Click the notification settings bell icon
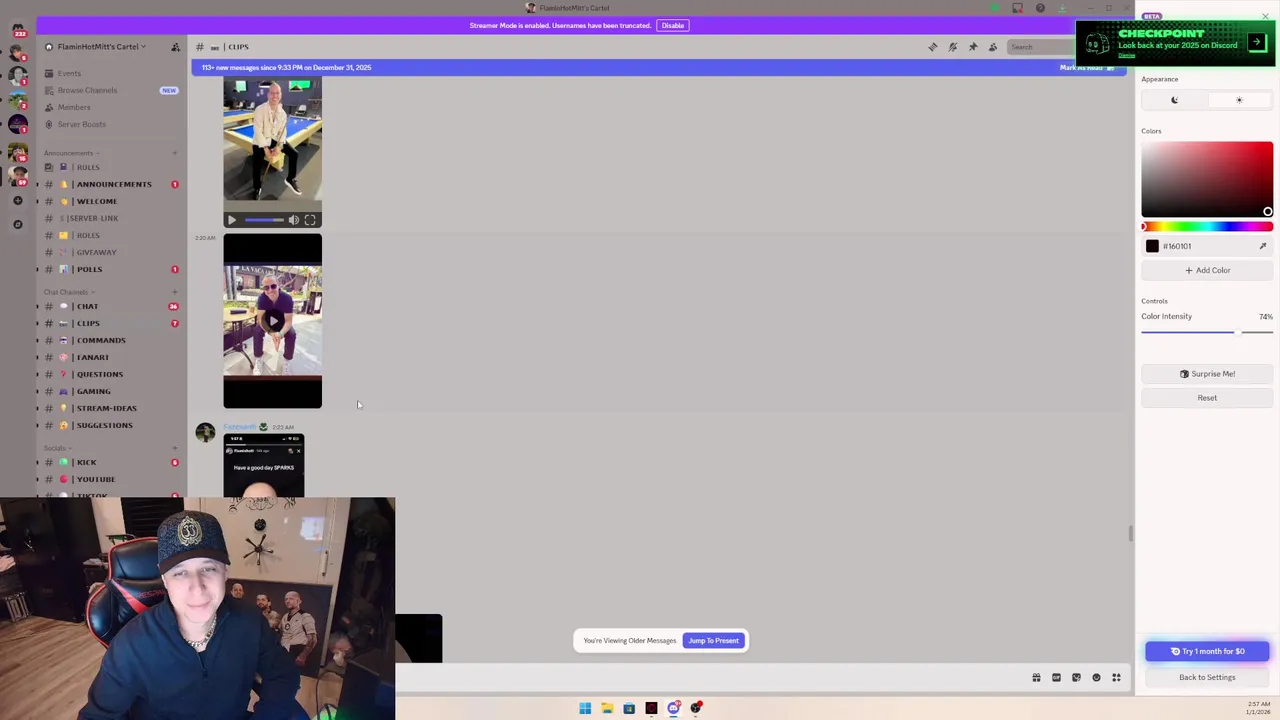The height and width of the screenshot is (720, 1280). [953, 47]
